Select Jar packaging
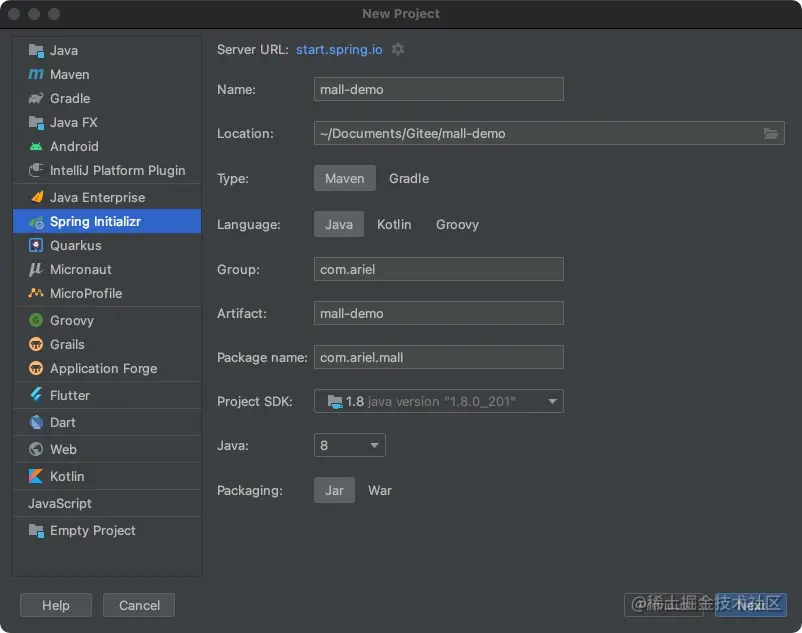Image resolution: width=802 pixels, height=633 pixels. 335,490
